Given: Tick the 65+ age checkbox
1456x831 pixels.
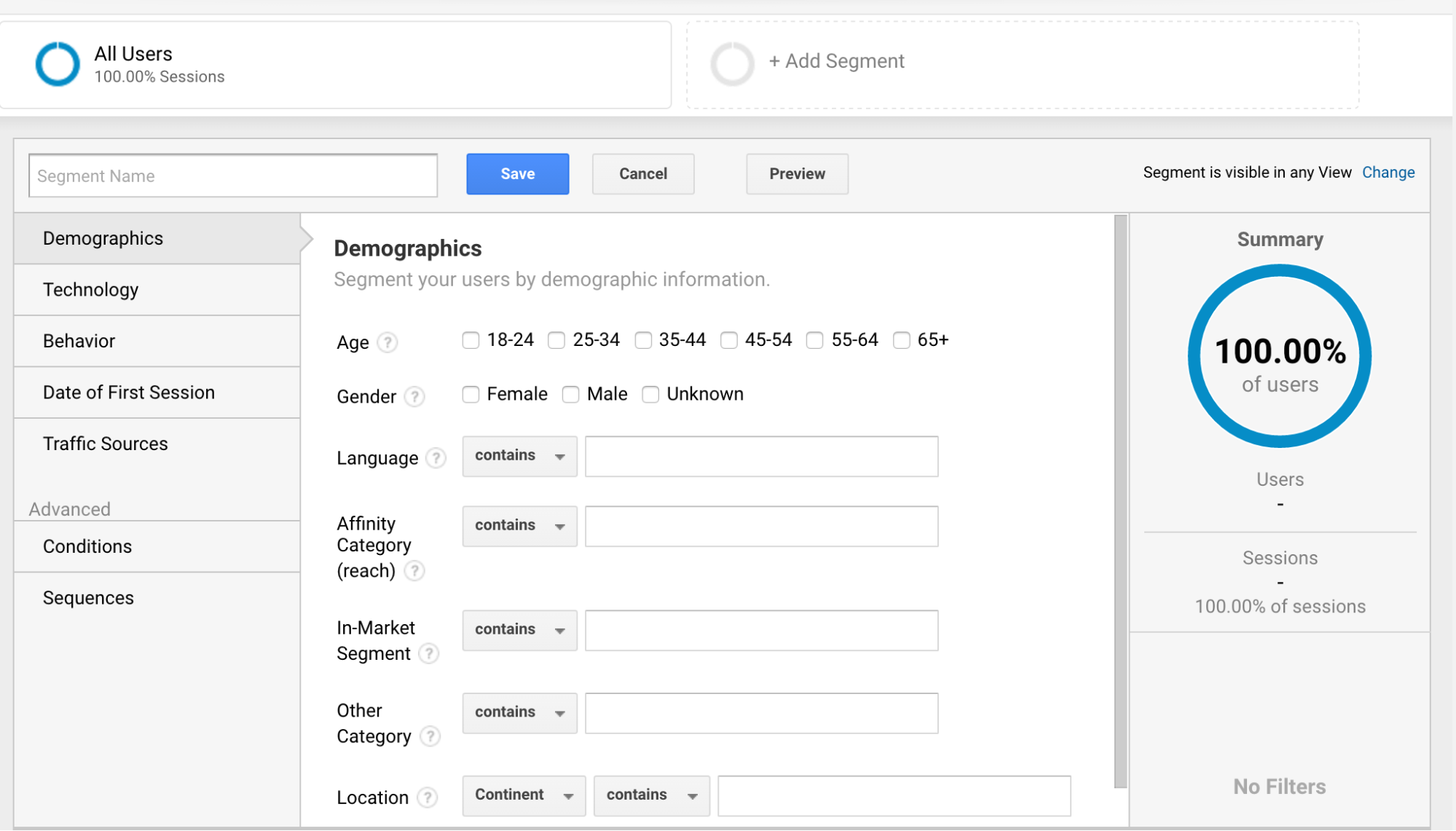Looking at the screenshot, I should point(901,340).
